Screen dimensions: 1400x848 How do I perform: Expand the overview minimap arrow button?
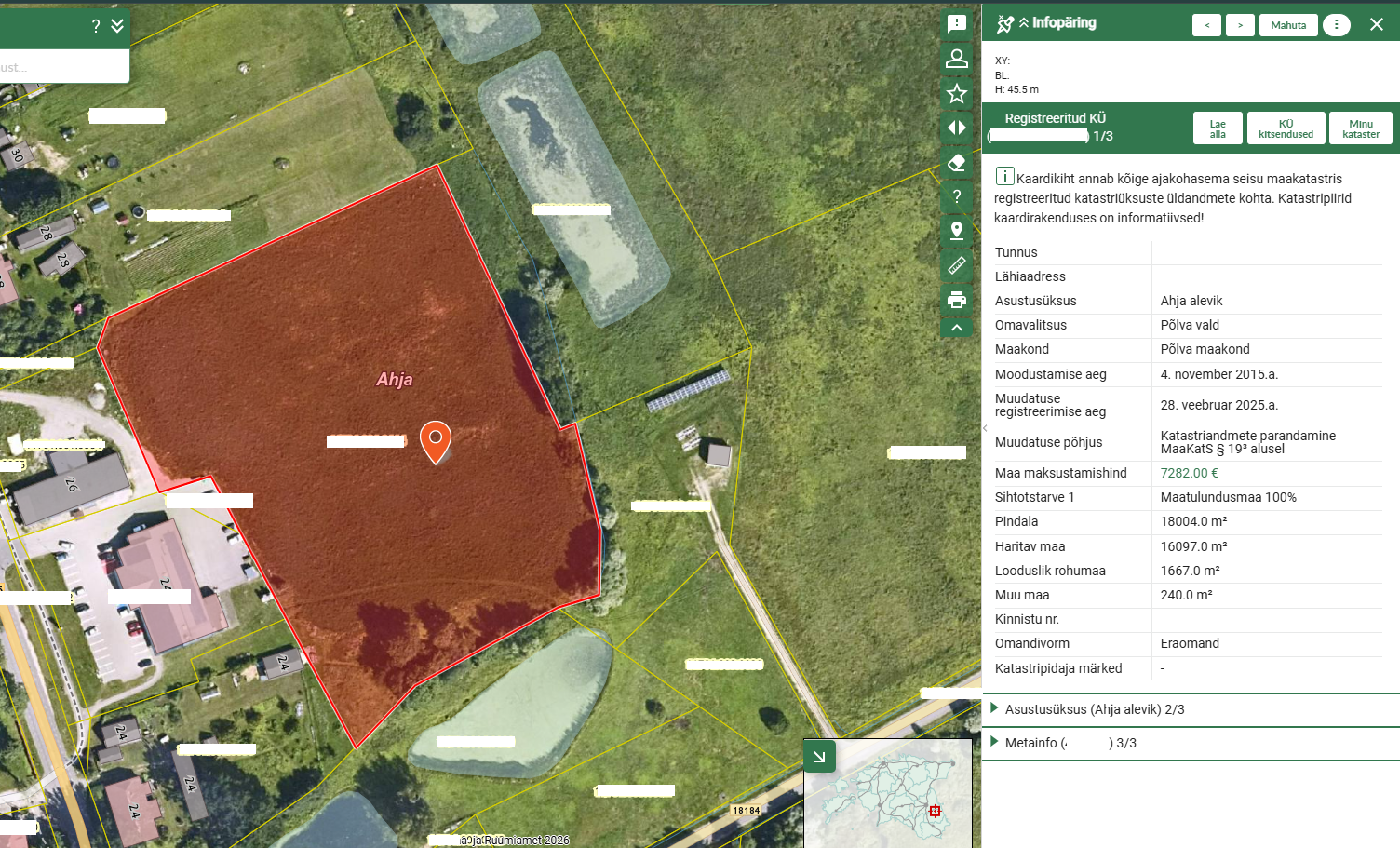[819, 757]
